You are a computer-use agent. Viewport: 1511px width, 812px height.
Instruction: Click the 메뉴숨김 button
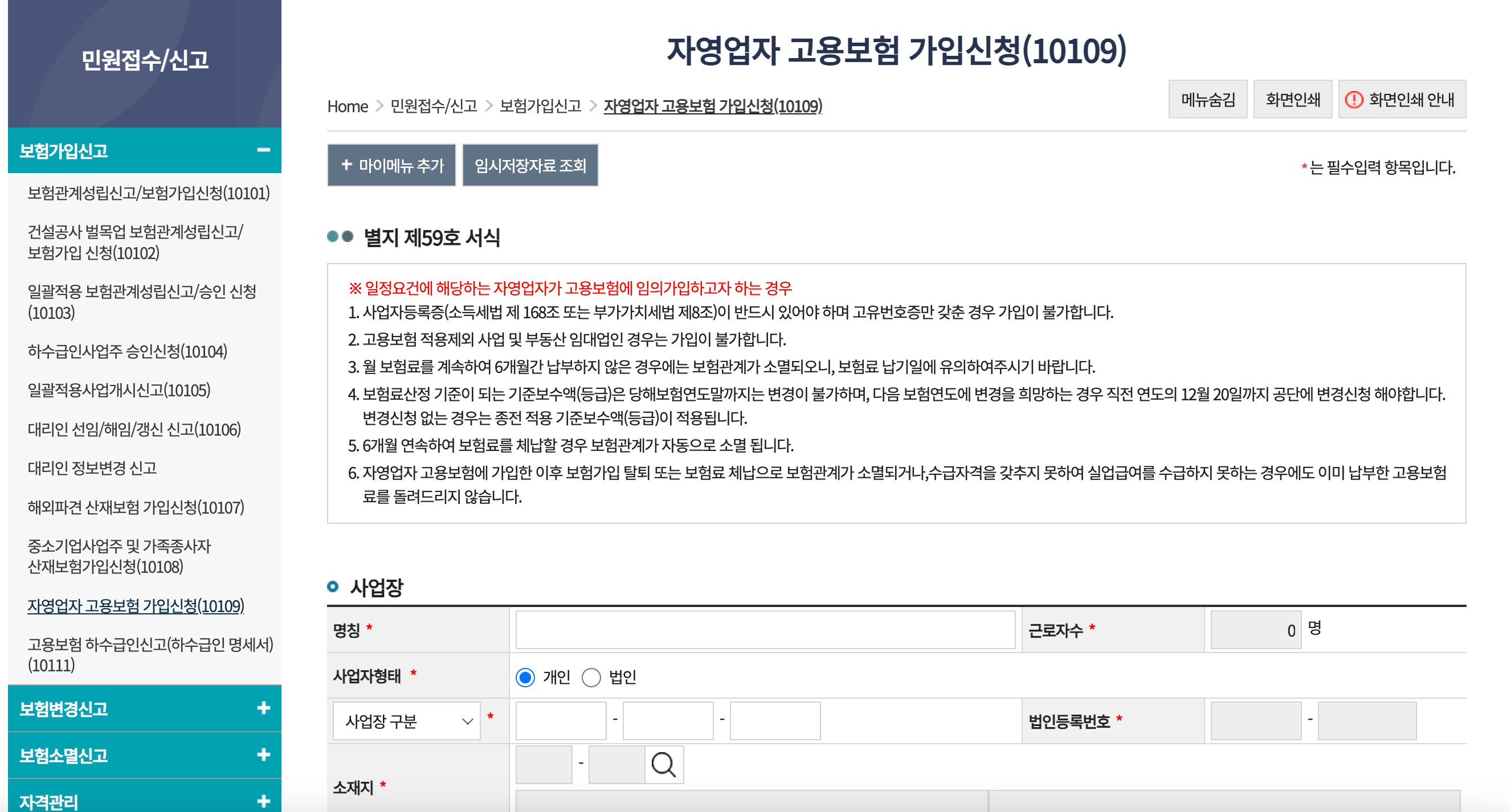1207,100
